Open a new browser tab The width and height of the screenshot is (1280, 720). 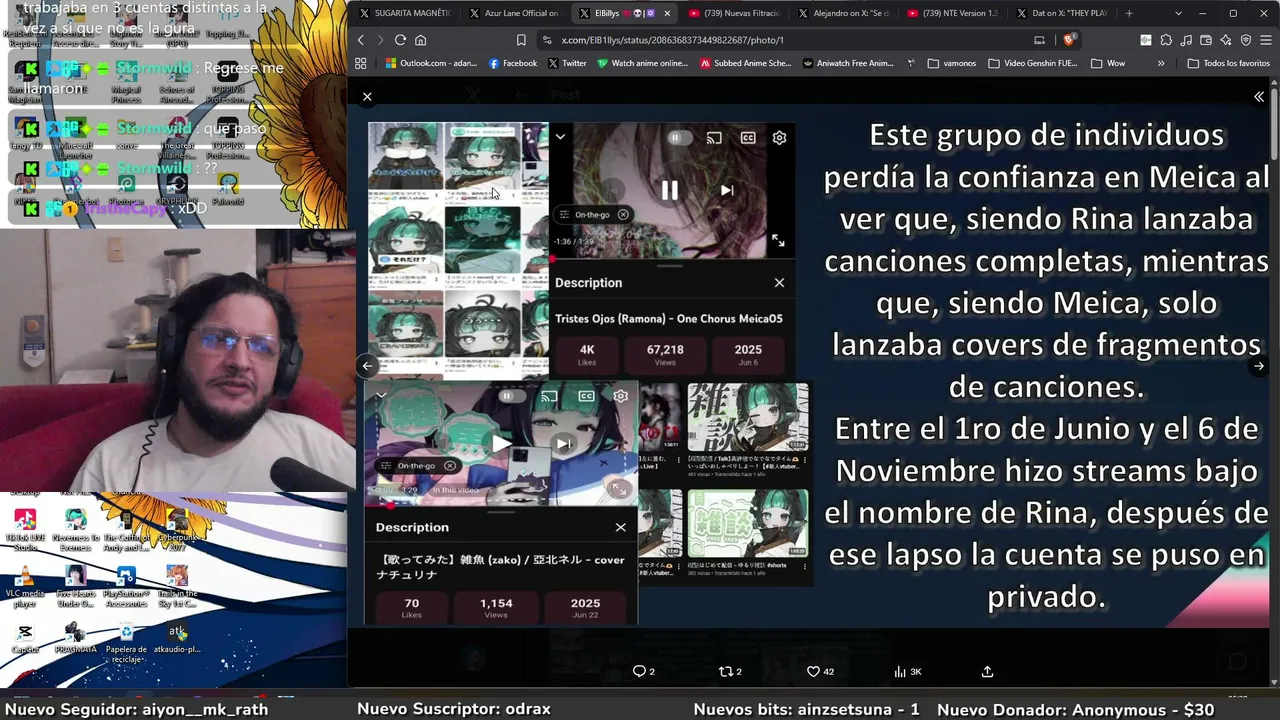(x=1129, y=13)
